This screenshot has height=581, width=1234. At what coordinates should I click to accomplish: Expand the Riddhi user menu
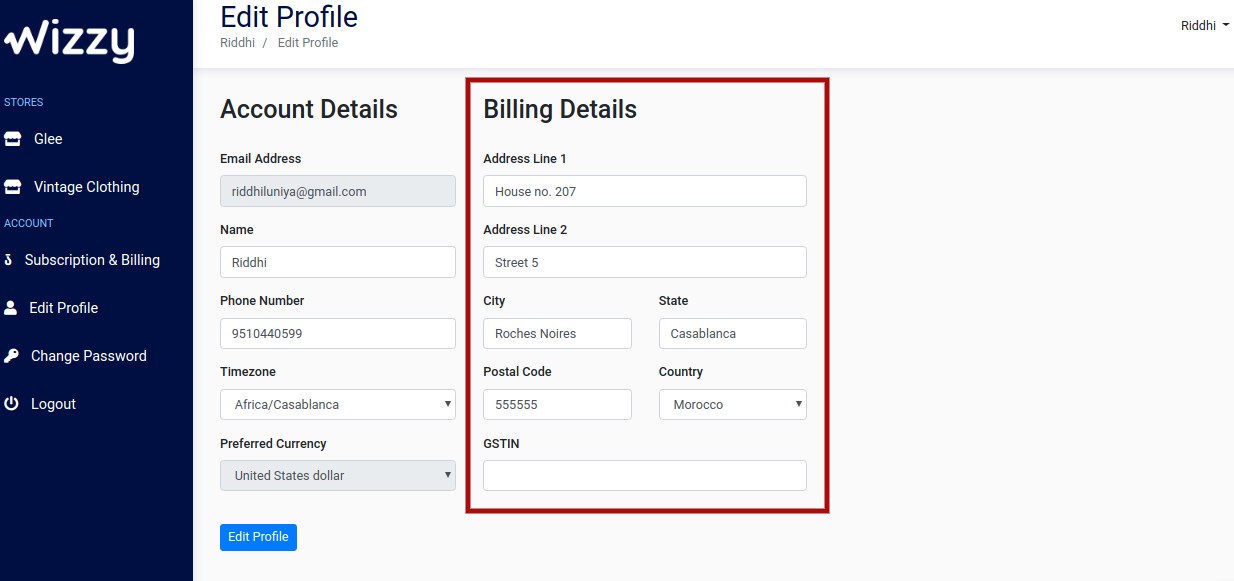1205,26
